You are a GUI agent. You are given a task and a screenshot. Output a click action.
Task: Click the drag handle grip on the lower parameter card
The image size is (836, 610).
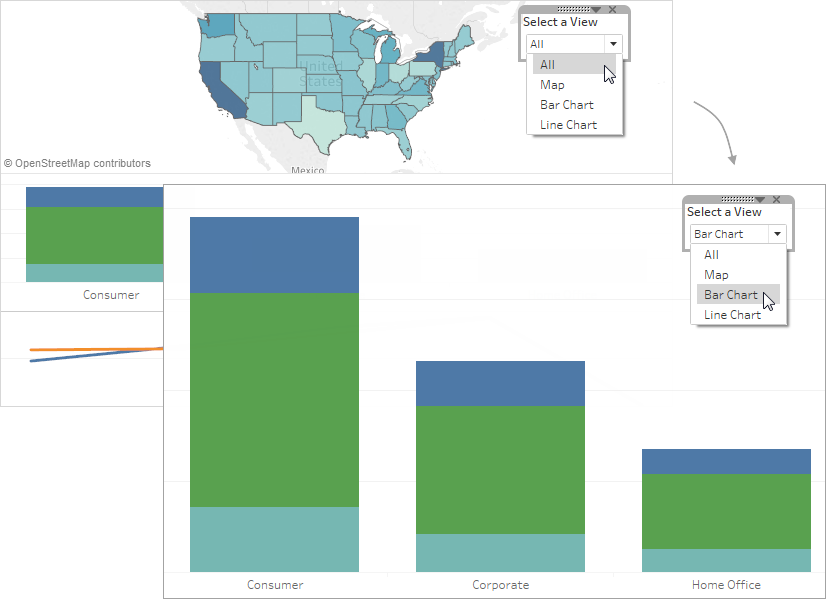click(737, 199)
